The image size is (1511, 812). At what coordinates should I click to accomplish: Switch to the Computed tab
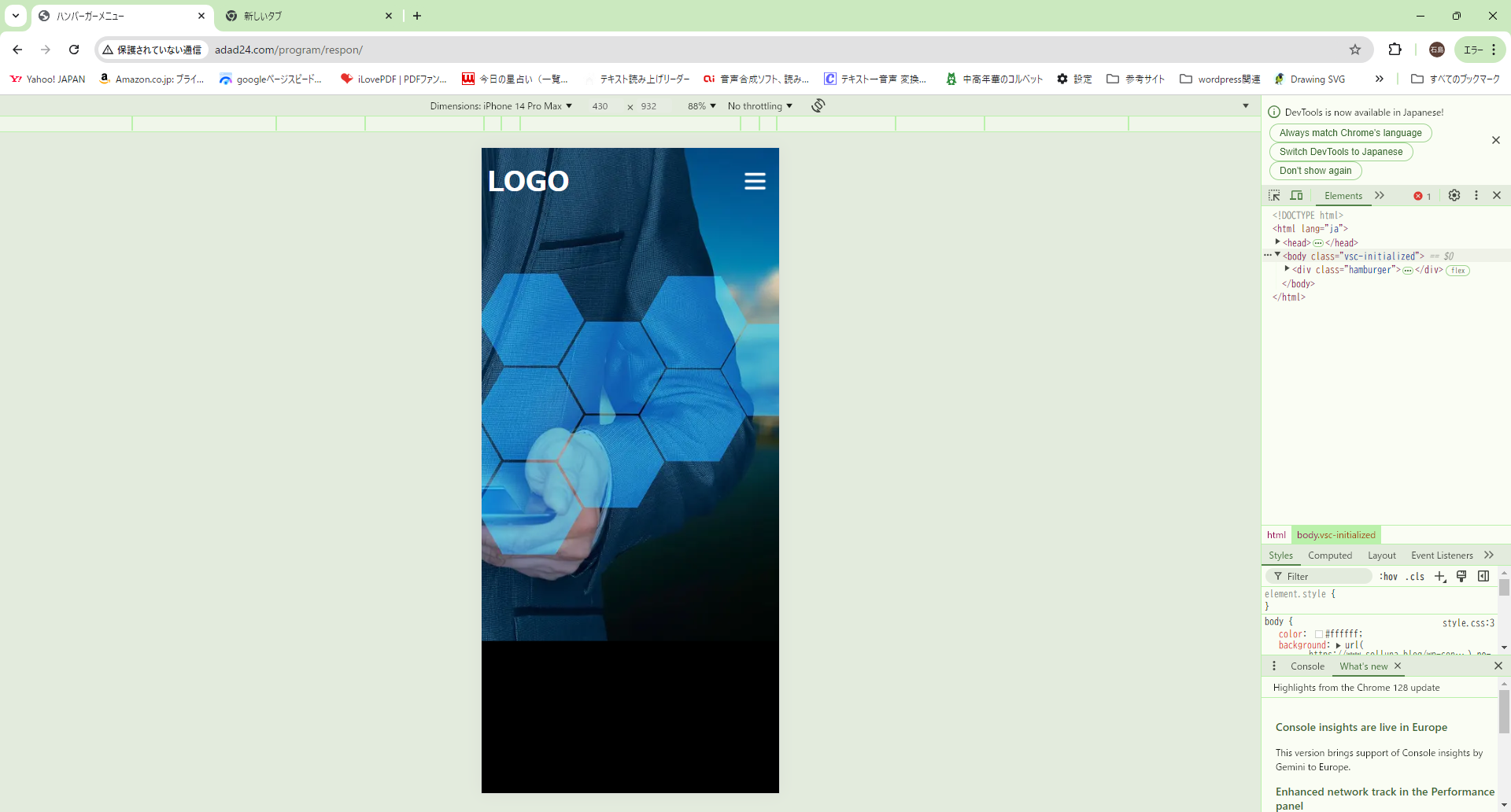click(1330, 555)
